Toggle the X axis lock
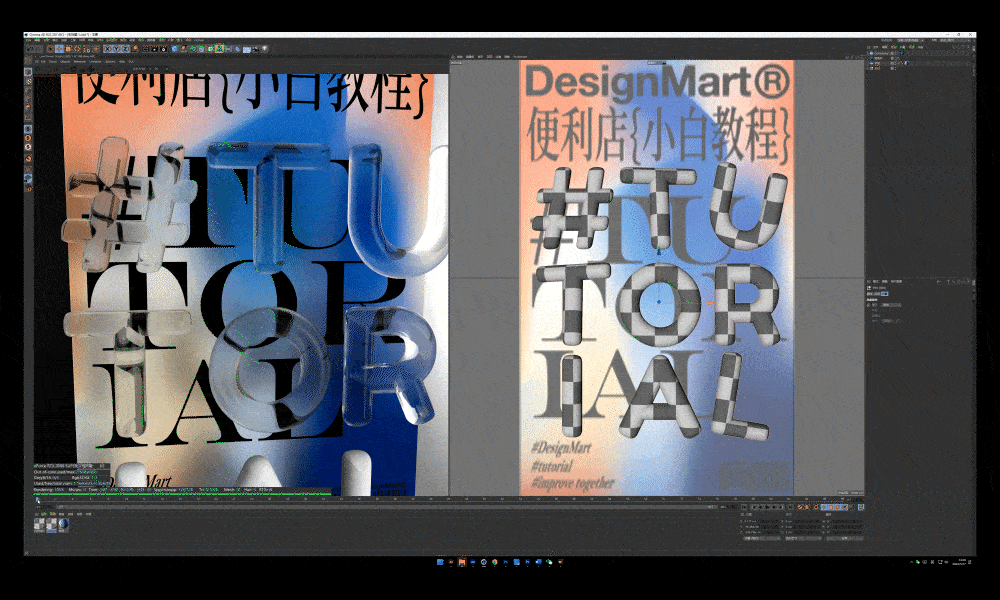This screenshot has height=600, width=1000. tap(108, 48)
